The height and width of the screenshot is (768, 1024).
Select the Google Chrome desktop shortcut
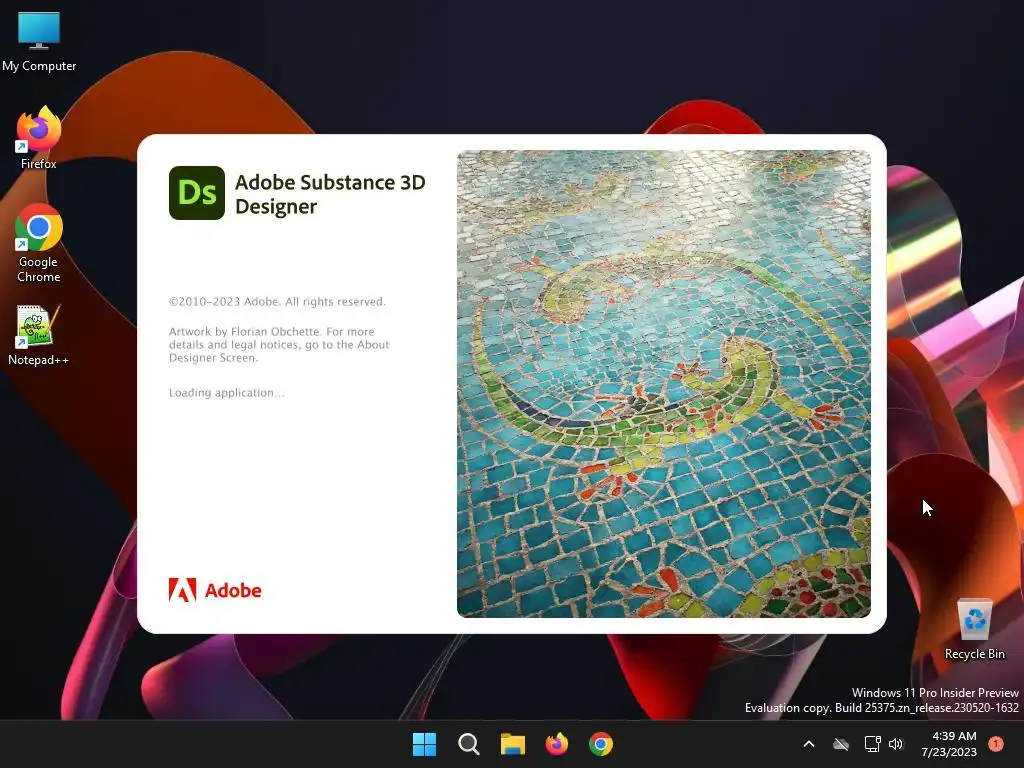39,243
